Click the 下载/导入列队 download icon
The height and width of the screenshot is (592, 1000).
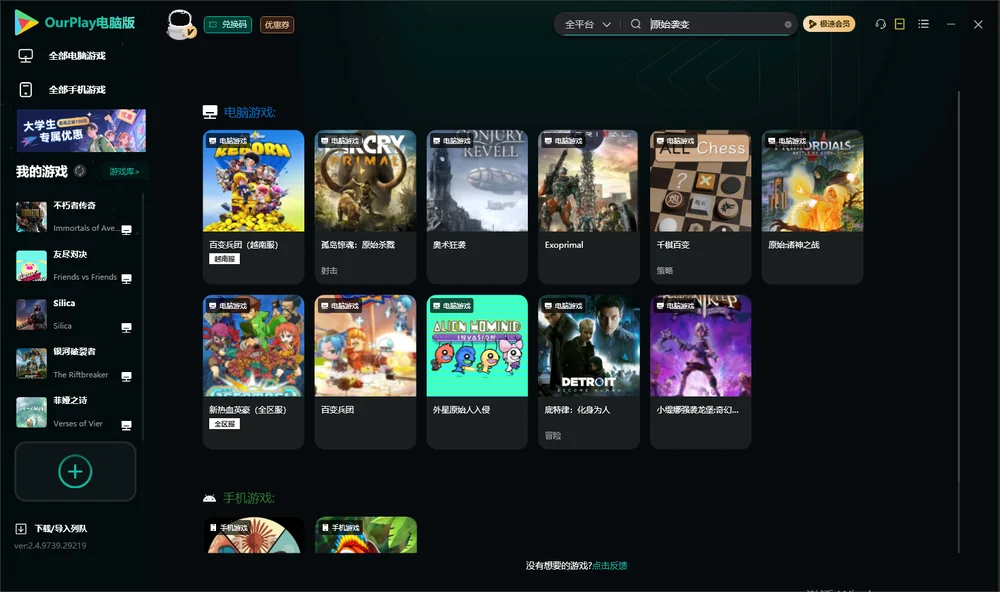[21, 528]
